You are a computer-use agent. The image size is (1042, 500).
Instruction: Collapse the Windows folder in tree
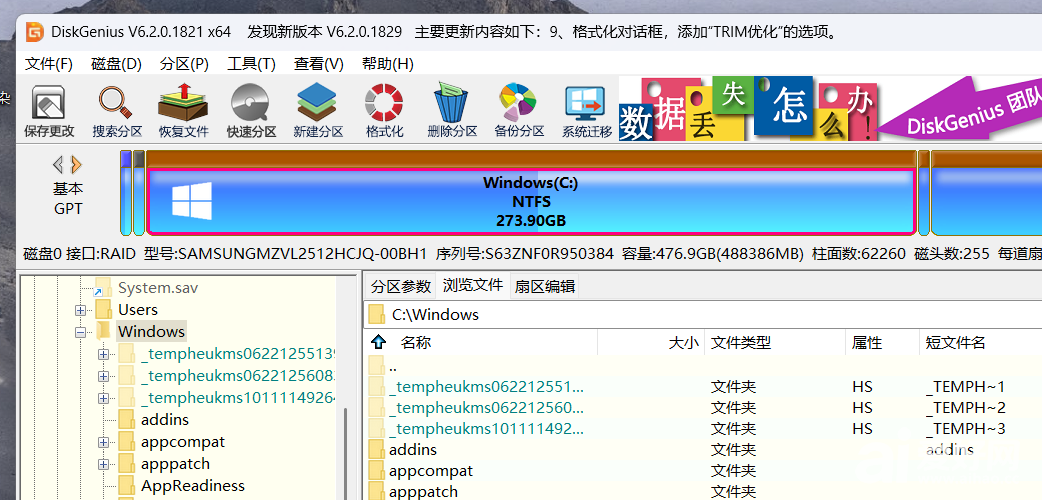point(80,332)
